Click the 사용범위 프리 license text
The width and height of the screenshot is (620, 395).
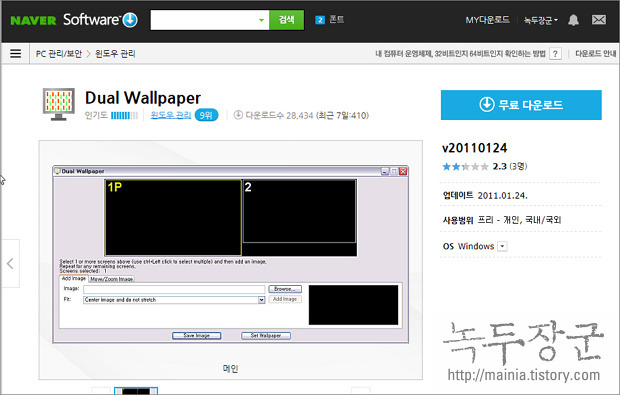click(502, 219)
